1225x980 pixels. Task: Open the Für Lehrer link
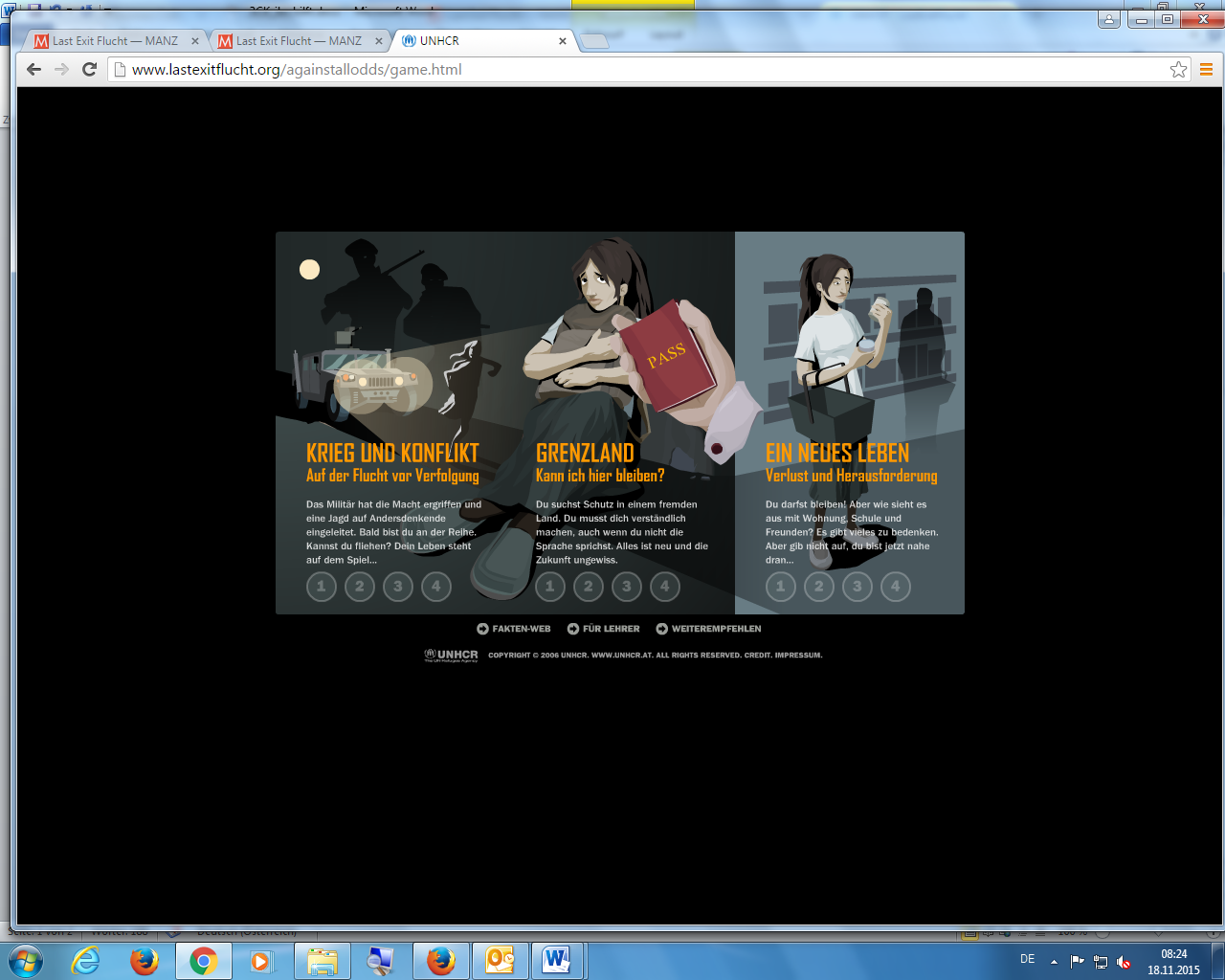click(604, 629)
